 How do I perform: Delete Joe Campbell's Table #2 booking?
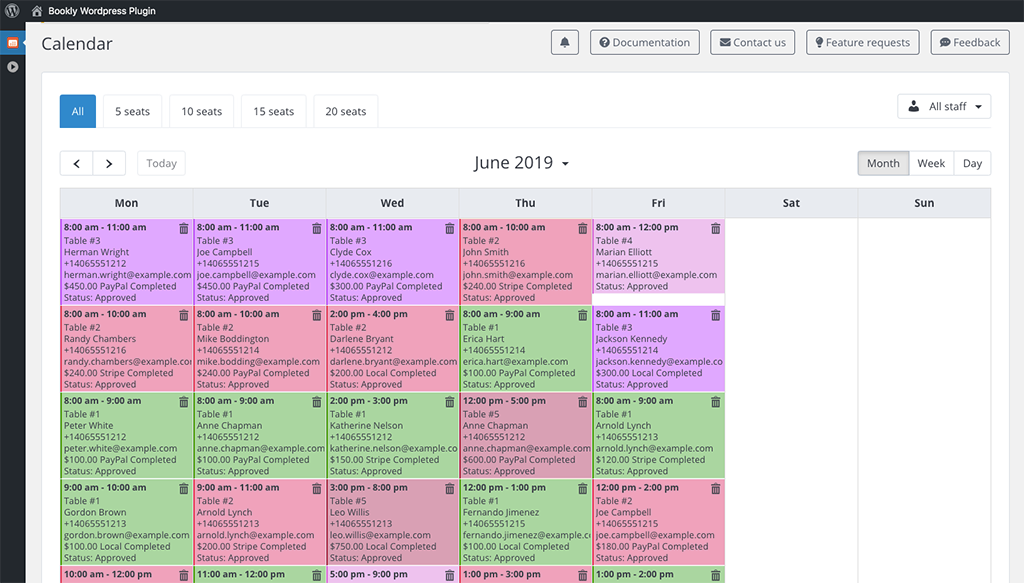point(716,488)
